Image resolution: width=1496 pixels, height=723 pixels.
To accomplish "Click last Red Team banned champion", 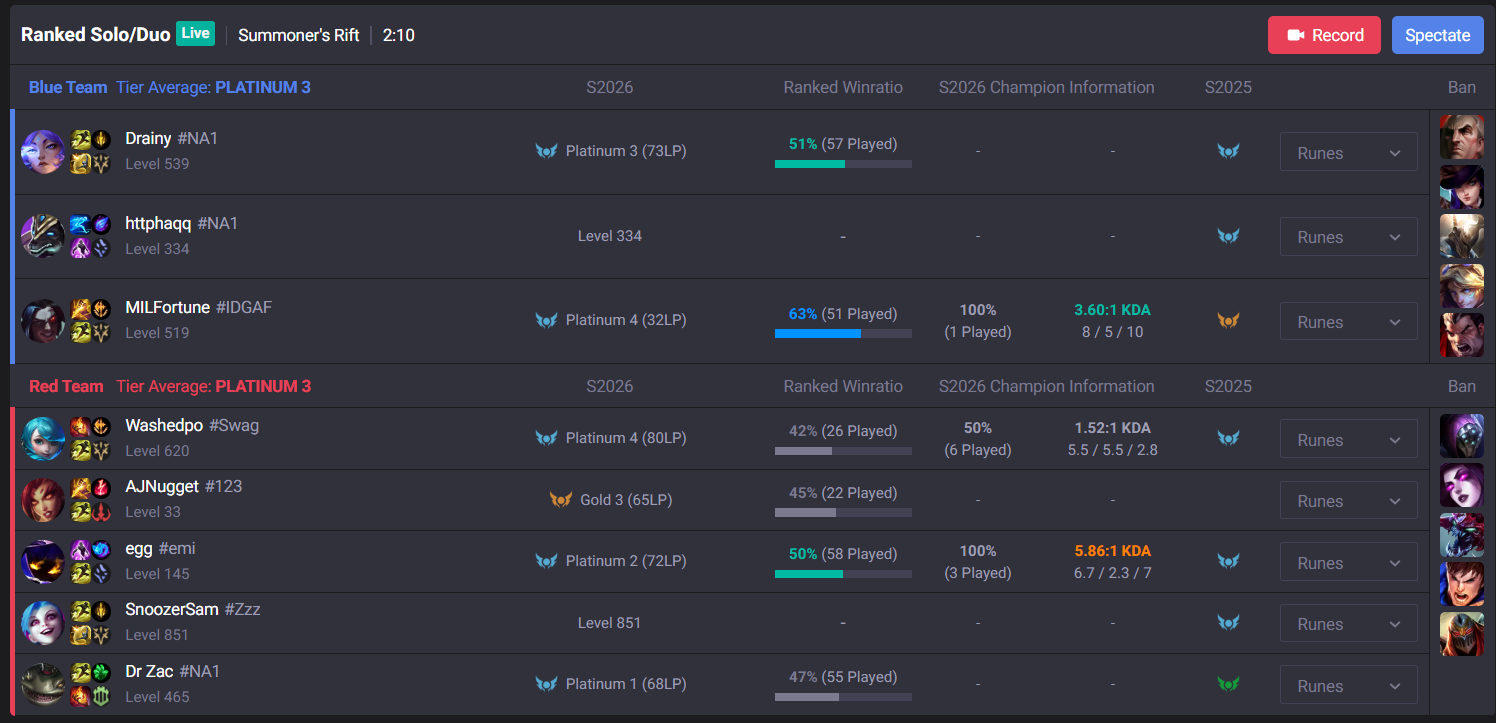I will (x=1462, y=633).
